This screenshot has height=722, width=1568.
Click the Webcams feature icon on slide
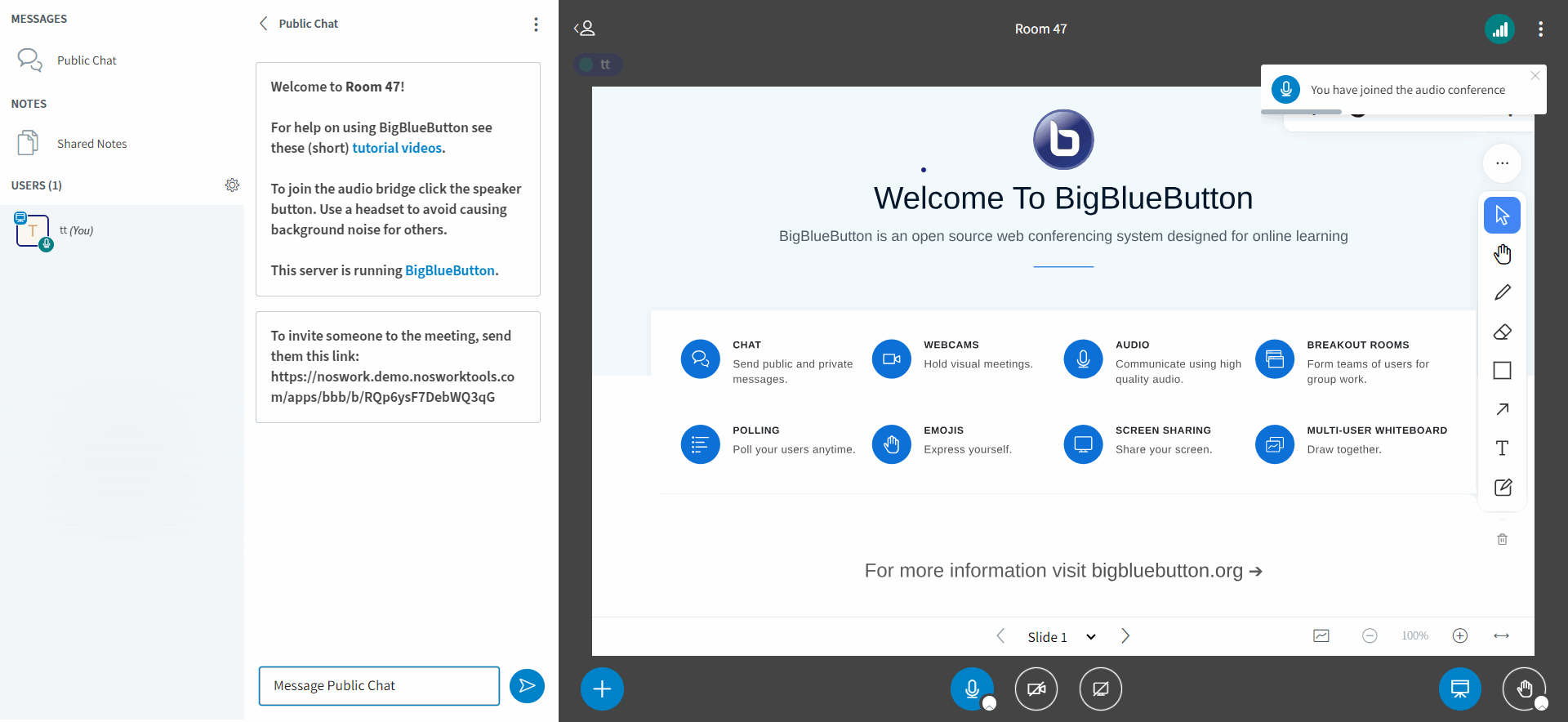click(x=892, y=359)
